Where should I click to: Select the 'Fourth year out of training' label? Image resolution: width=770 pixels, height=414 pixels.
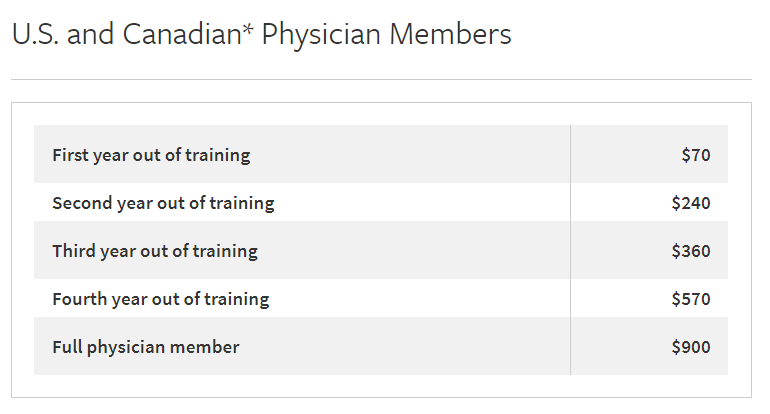(x=161, y=299)
